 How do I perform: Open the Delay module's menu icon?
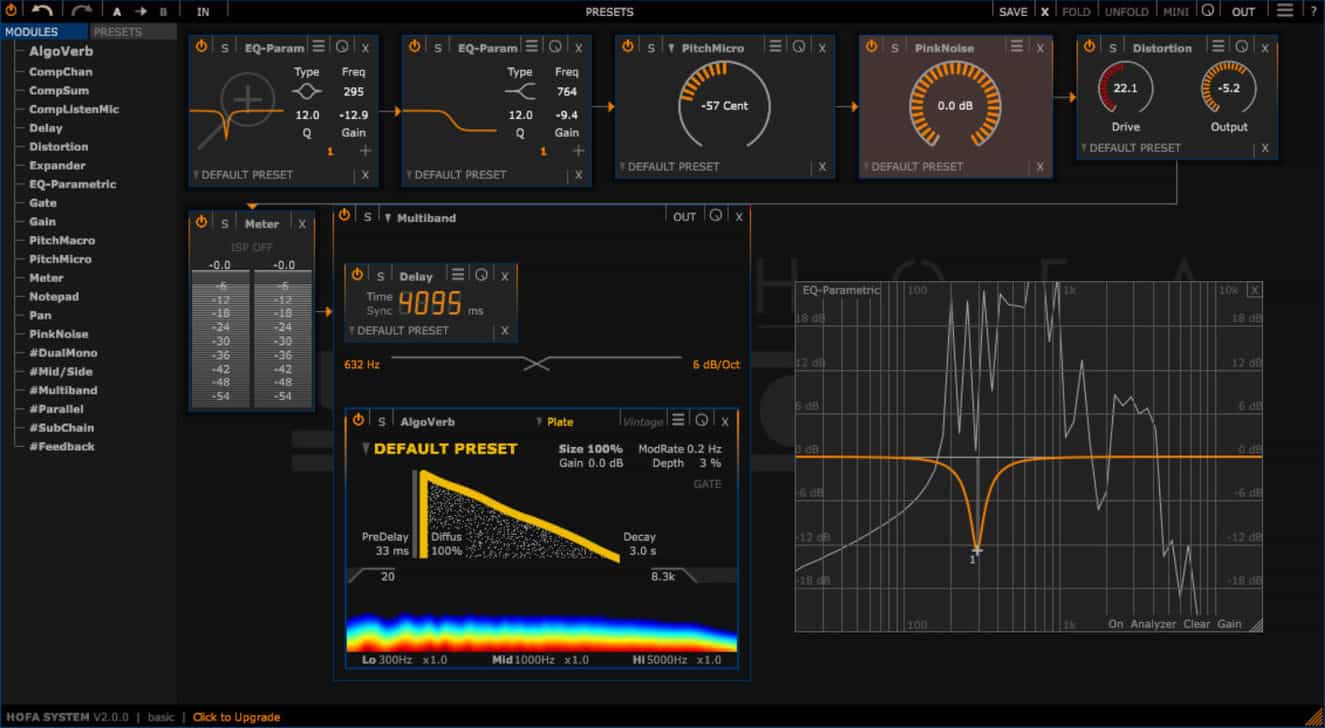click(x=457, y=275)
